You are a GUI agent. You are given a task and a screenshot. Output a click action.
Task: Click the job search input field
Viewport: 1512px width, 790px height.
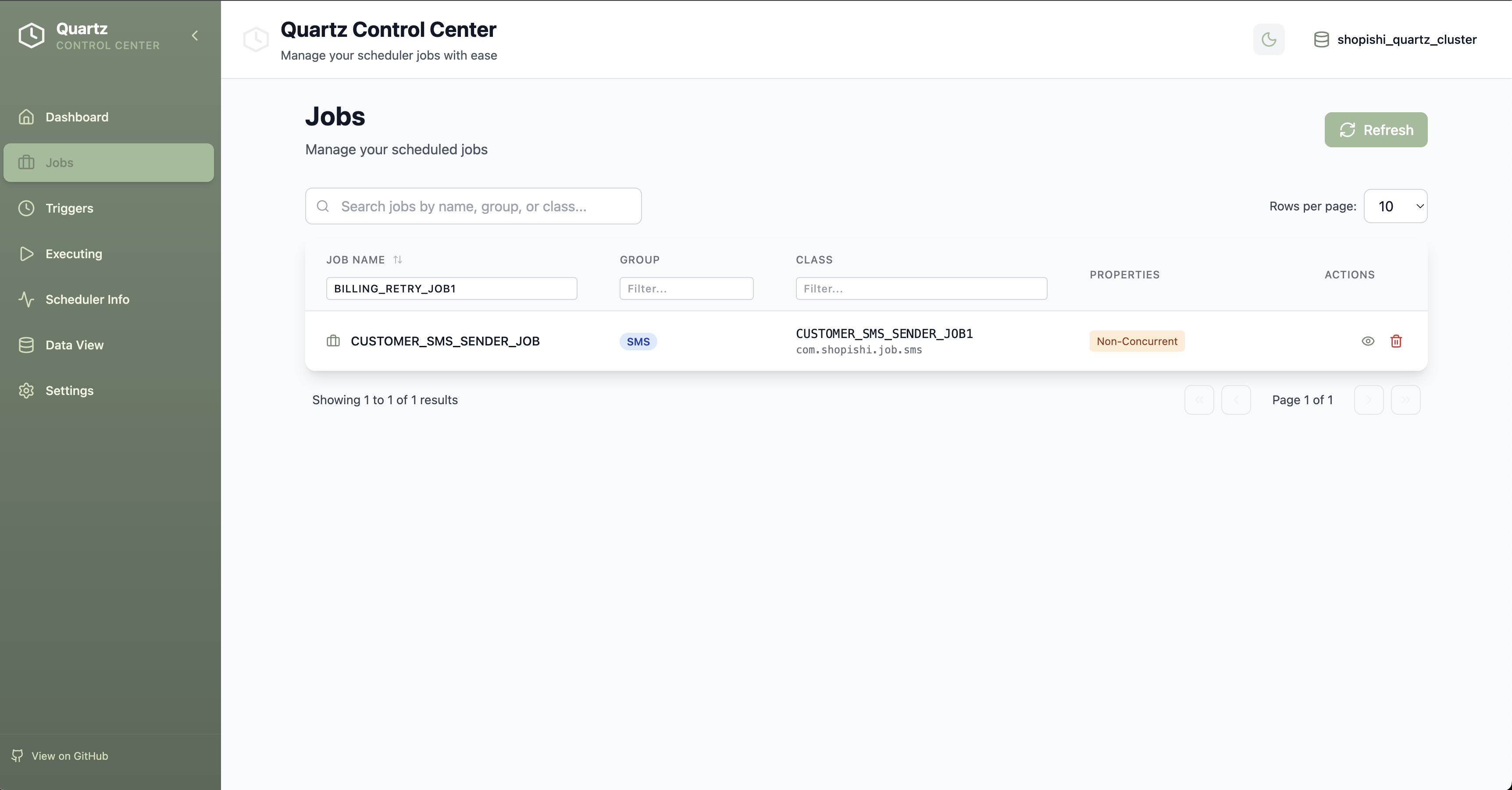473,206
